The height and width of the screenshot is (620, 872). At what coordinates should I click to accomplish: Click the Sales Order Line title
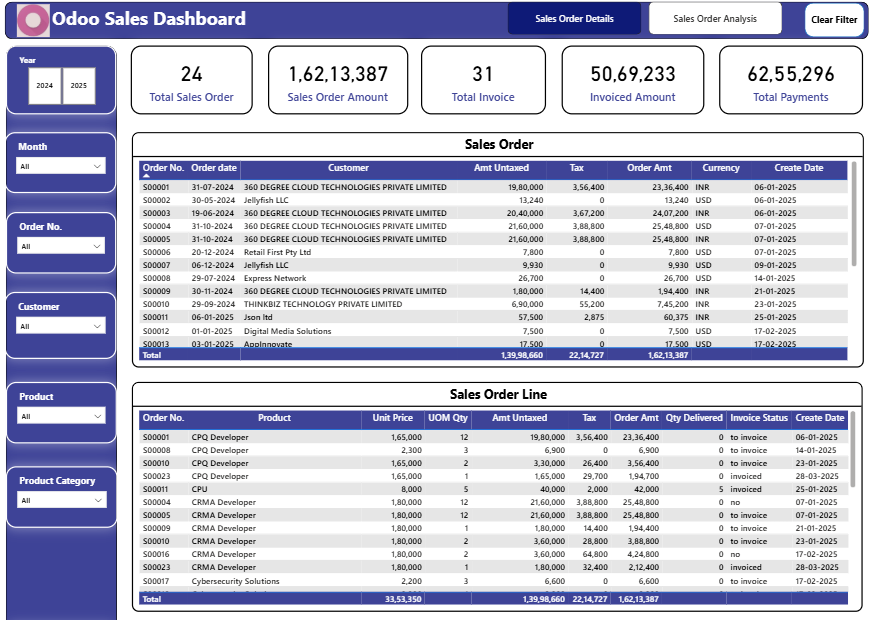(498, 394)
